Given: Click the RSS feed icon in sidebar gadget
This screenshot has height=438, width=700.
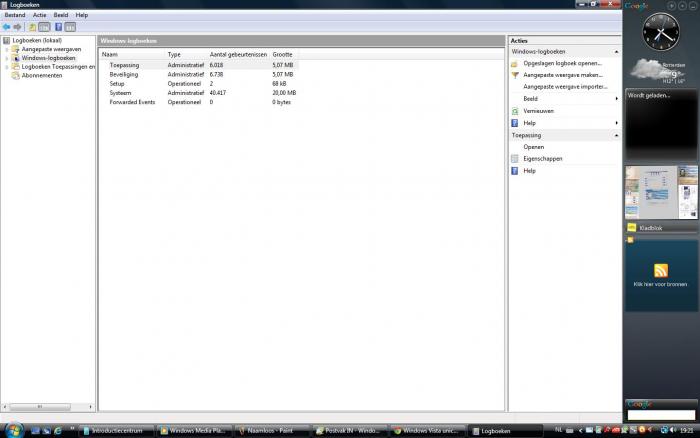Looking at the screenshot, I should 661,271.
